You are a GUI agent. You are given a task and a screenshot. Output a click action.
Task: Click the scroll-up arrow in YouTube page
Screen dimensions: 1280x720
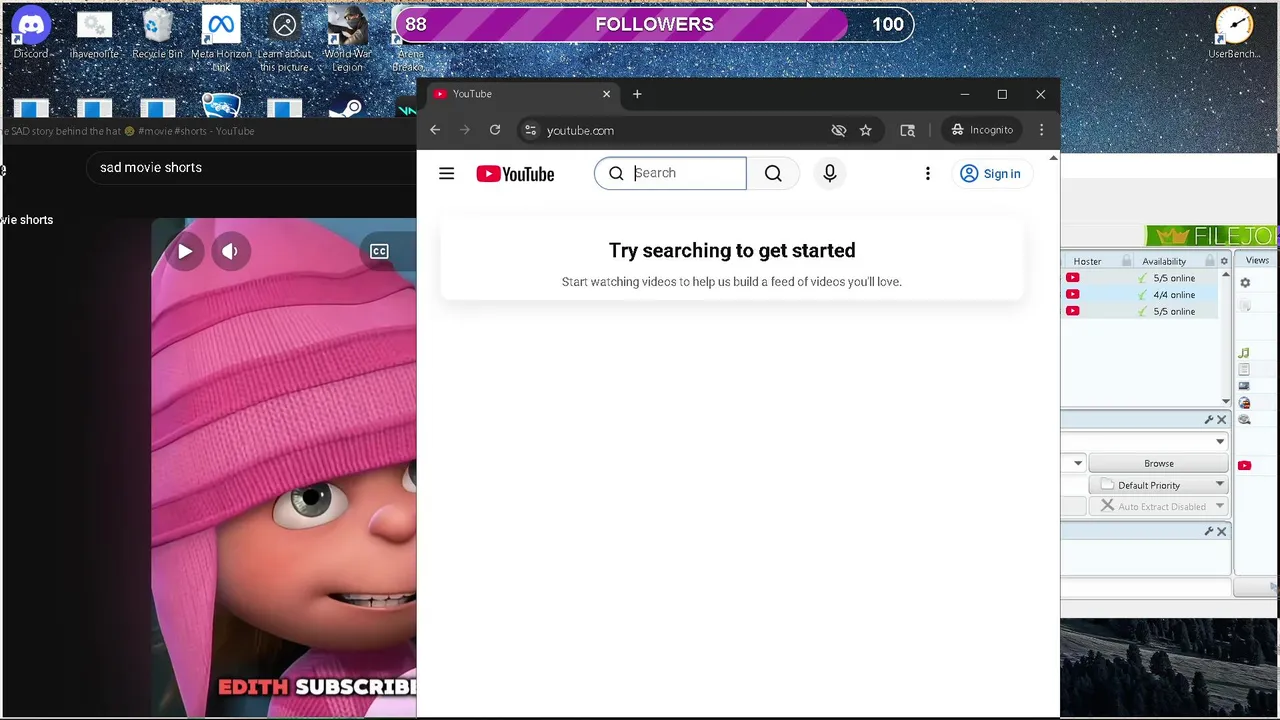click(1053, 158)
